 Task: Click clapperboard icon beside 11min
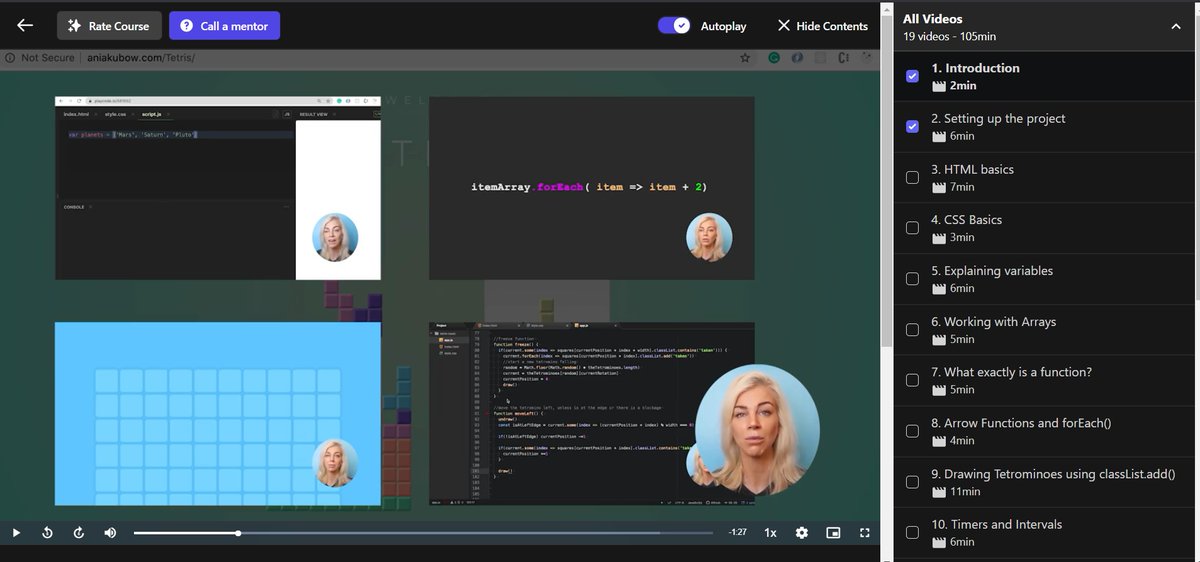tap(938, 492)
